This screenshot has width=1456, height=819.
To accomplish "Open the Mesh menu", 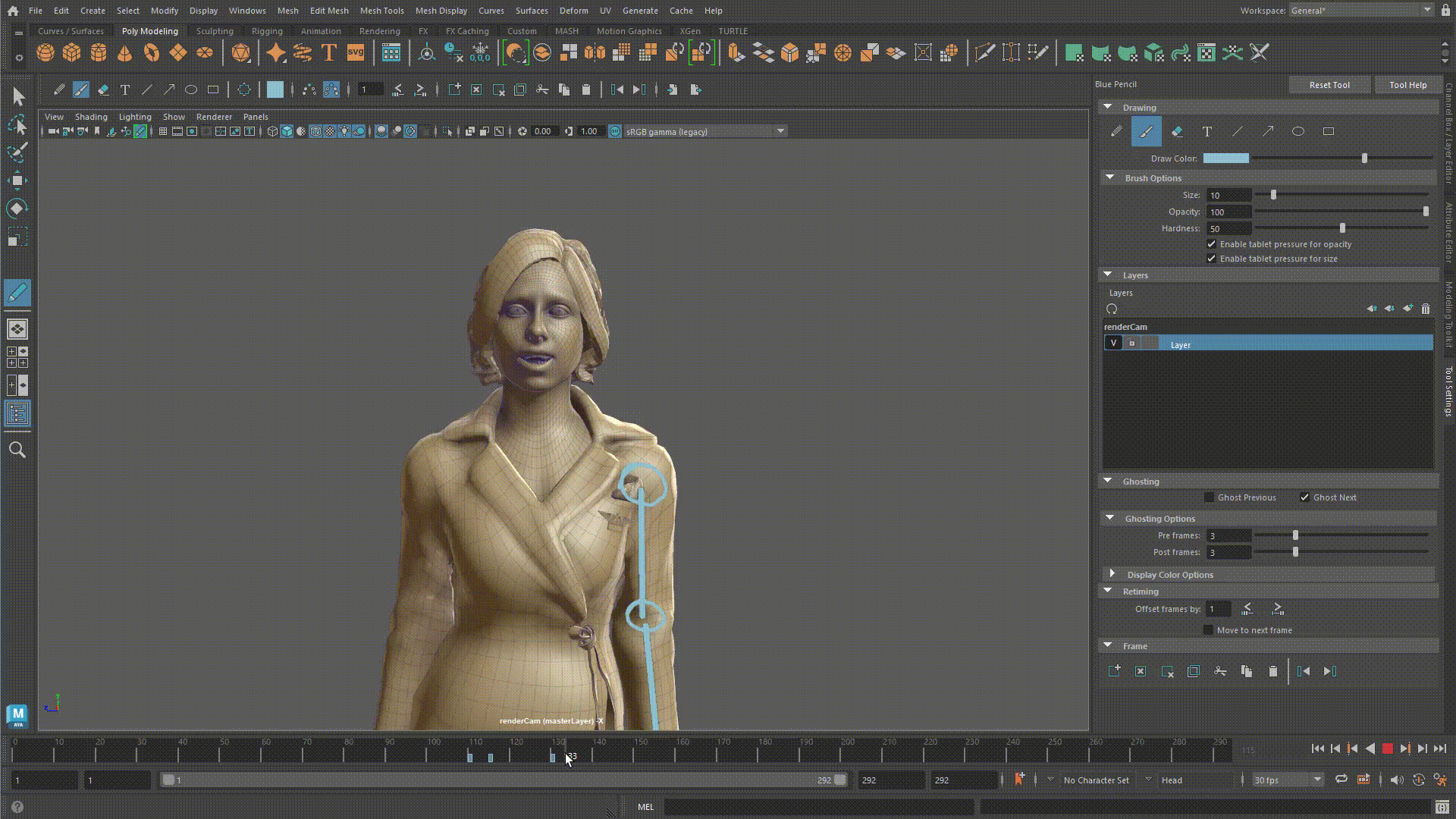I will tap(288, 10).
